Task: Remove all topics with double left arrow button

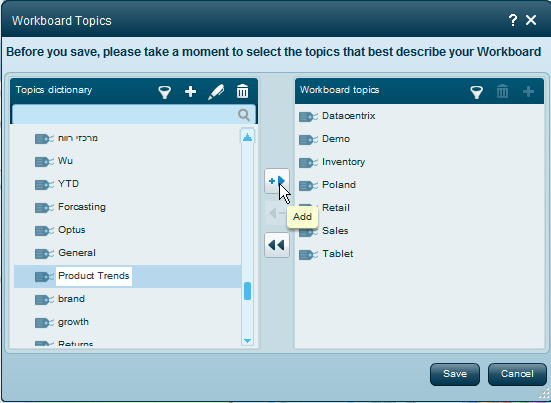Action: coord(277,245)
